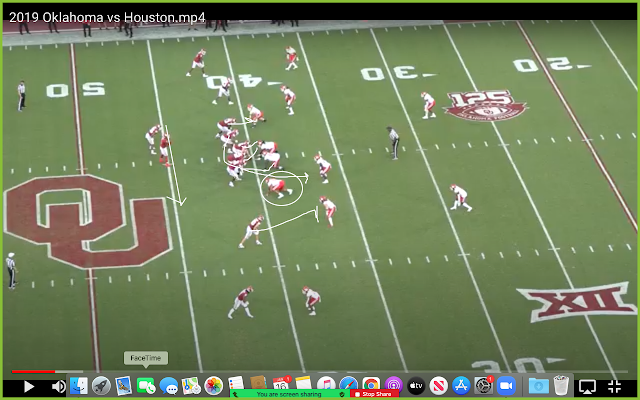The width and height of the screenshot is (640, 400).
Task: Click the video title '2019 Oklahoma vs Houston.mp4'
Action: pos(107,18)
